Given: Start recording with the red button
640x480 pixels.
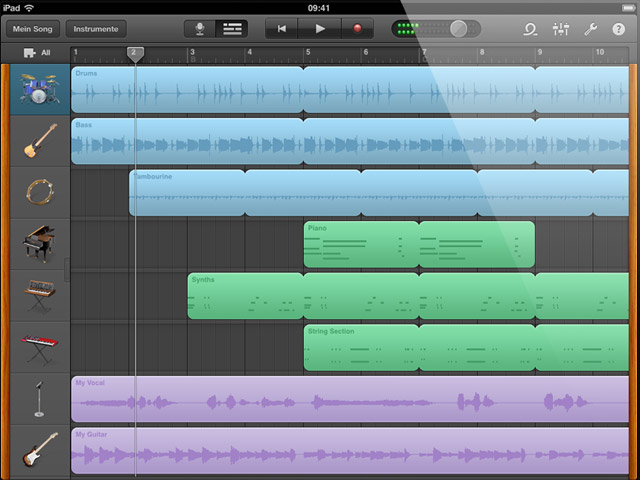Looking at the screenshot, I should tap(357, 29).
